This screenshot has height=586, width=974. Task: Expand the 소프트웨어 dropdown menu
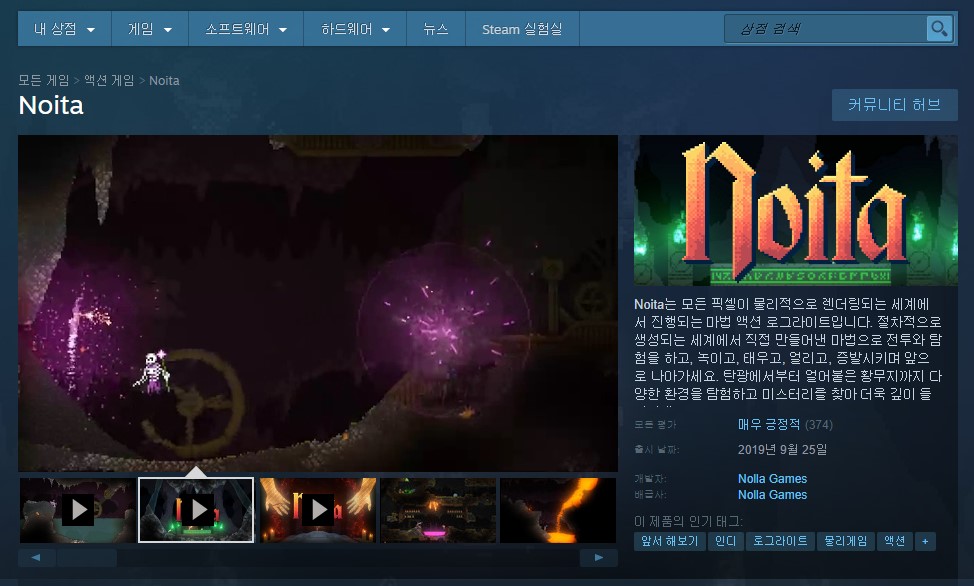[x=246, y=30]
